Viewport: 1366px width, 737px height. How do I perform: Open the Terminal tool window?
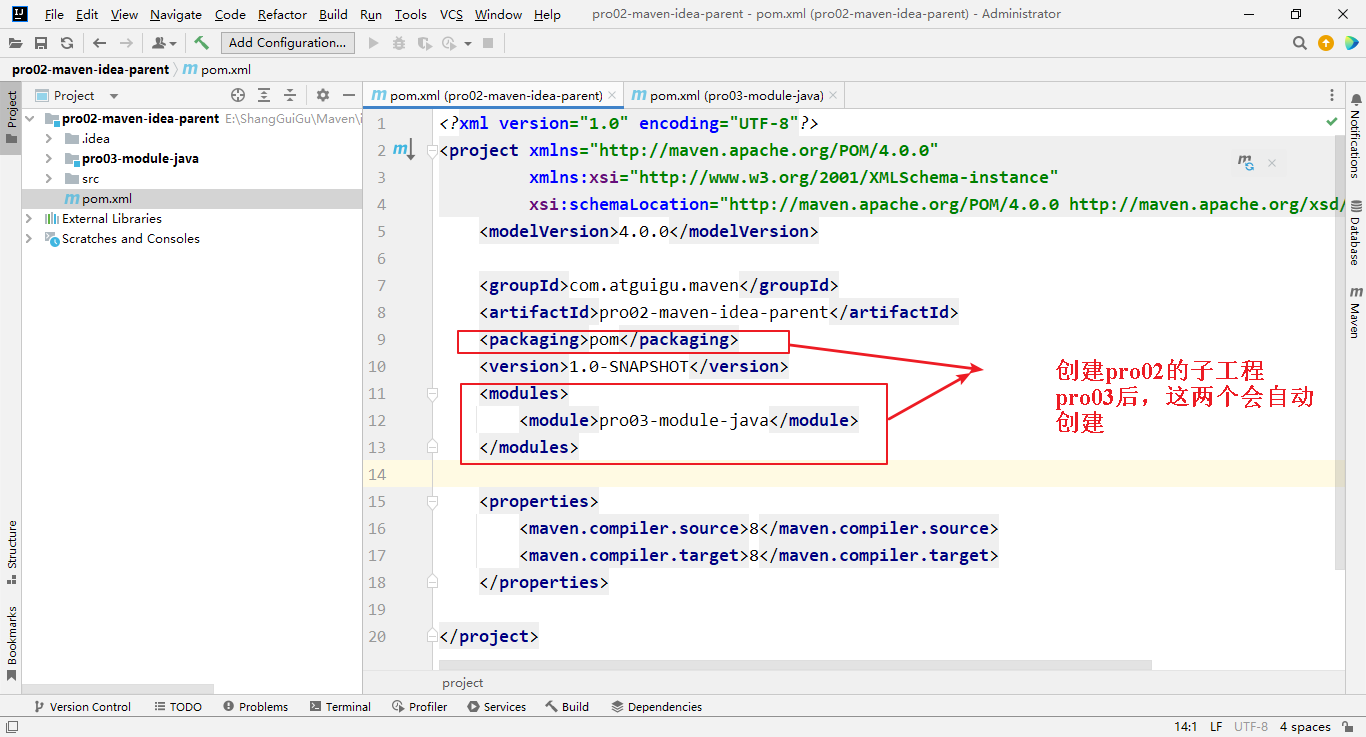tap(340, 706)
